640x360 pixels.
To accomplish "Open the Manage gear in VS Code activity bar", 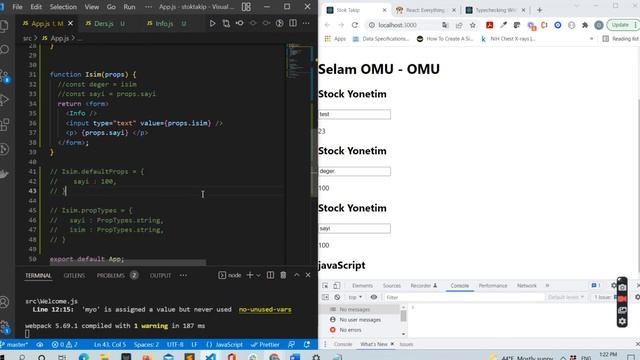I will [x=4, y=327].
